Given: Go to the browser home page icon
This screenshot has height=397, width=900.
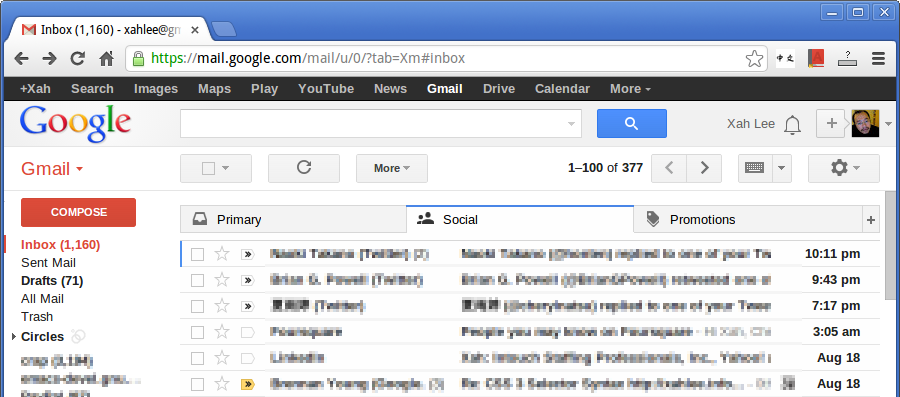Looking at the screenshot, I should (x=106, y=58).
